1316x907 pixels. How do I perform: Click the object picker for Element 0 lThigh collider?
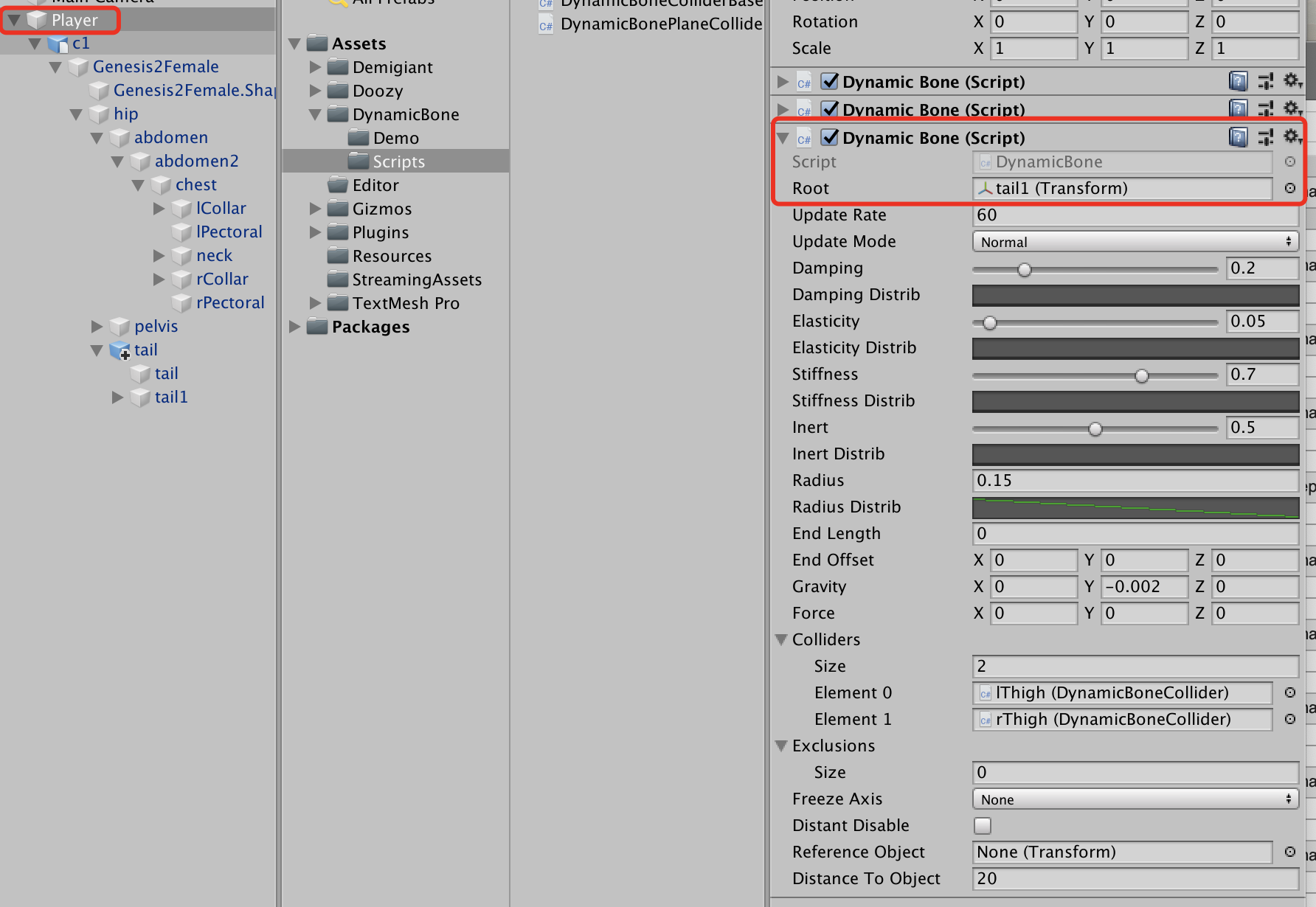[x=1289, y=692]
